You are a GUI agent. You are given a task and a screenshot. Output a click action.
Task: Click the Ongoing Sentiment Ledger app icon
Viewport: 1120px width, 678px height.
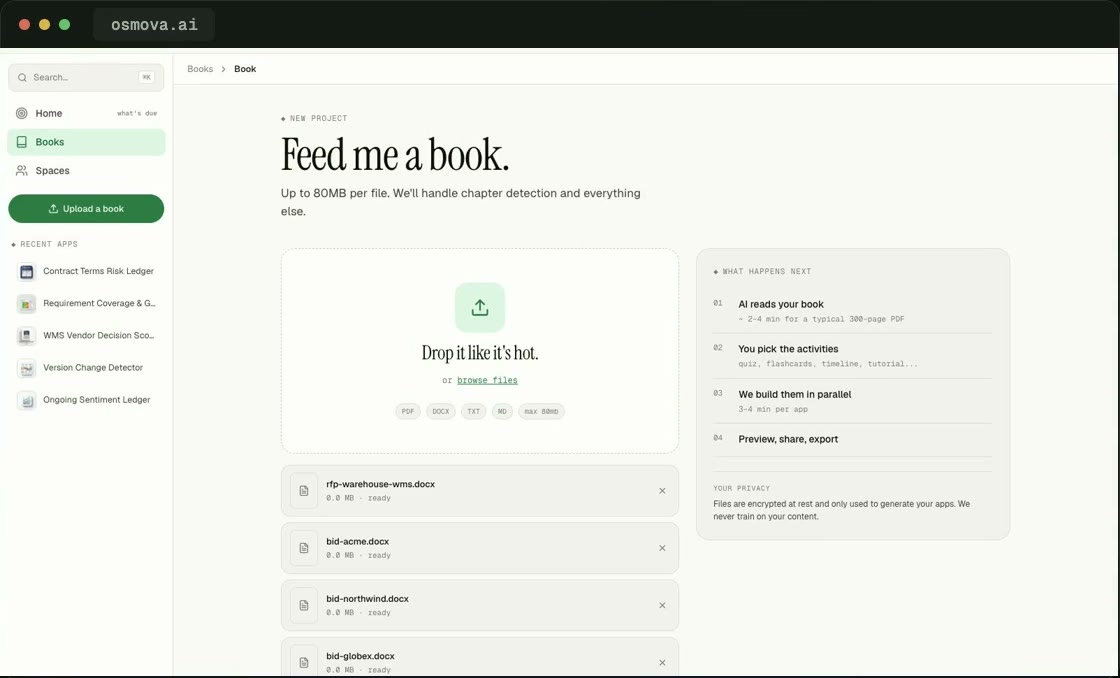pyautogui.click(x=26, y=400)
